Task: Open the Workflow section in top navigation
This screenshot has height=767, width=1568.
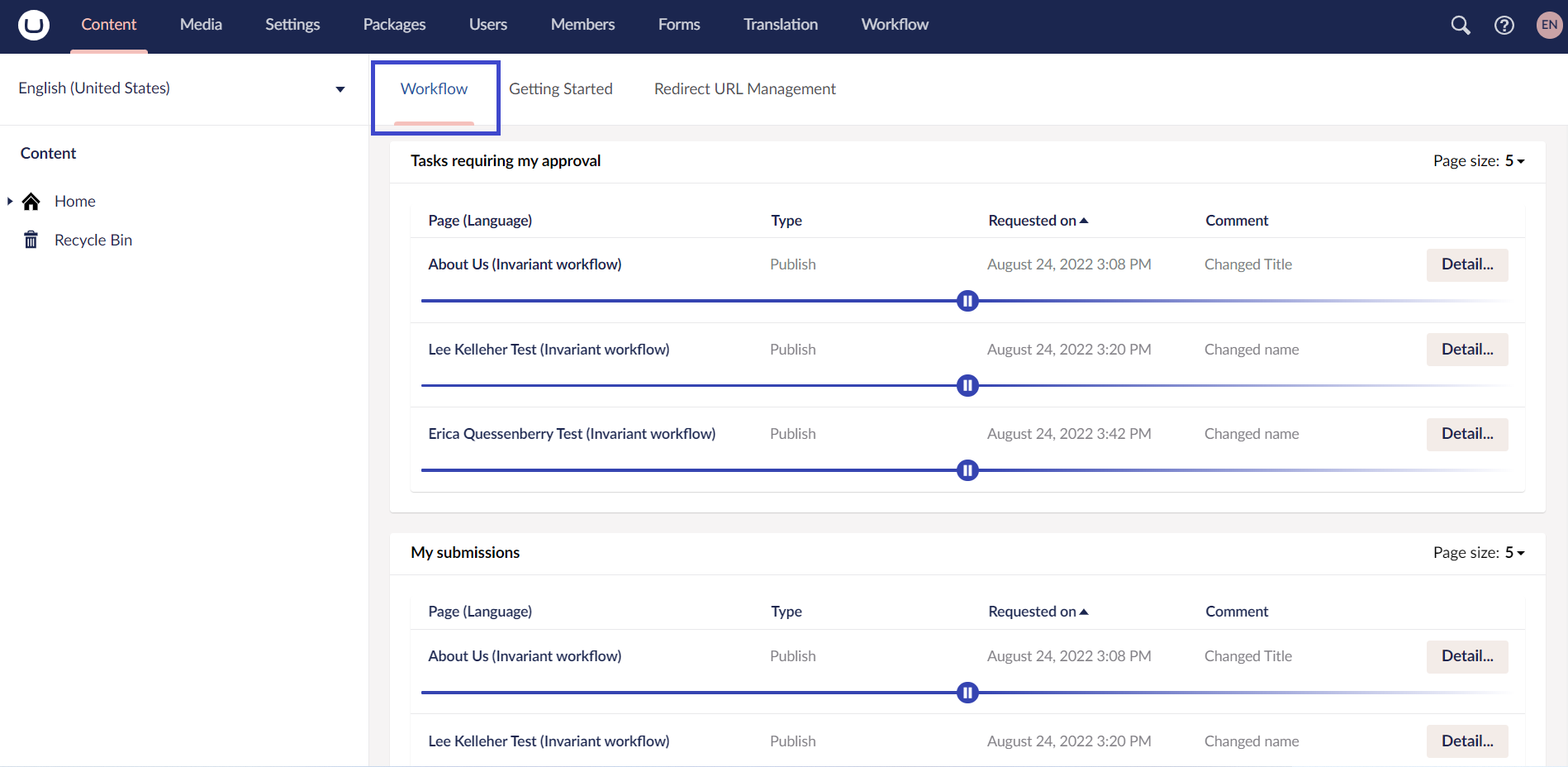Action: pos(895,25)
